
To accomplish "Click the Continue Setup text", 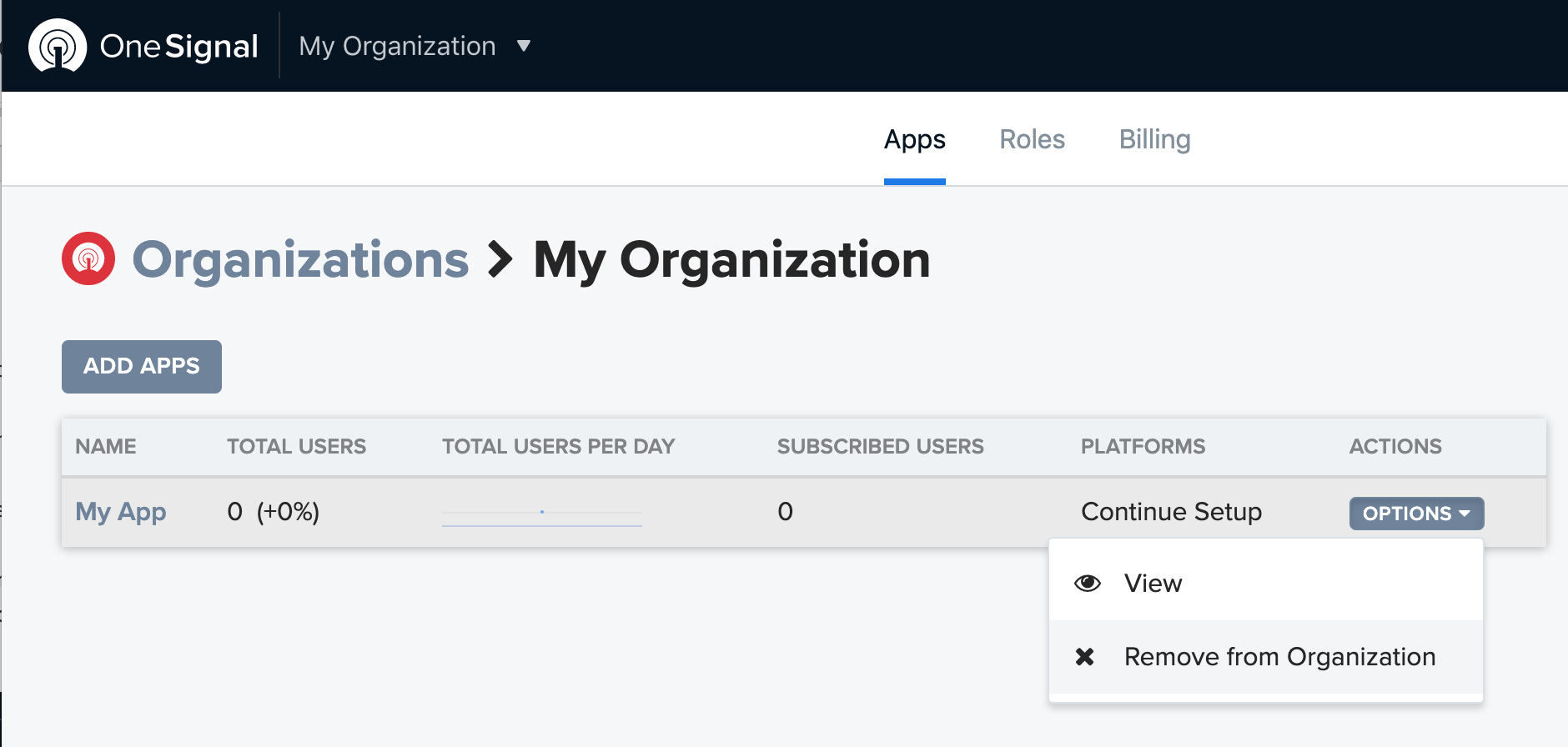I will (x=1171, y=511).
